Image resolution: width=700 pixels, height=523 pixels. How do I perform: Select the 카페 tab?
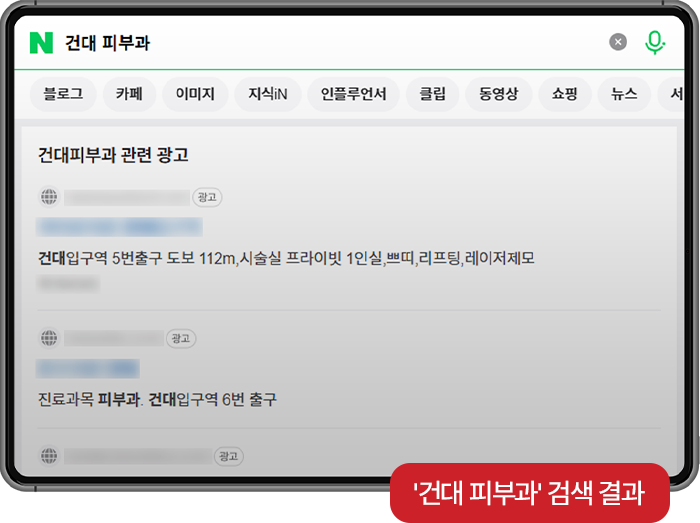pos(129,94)
